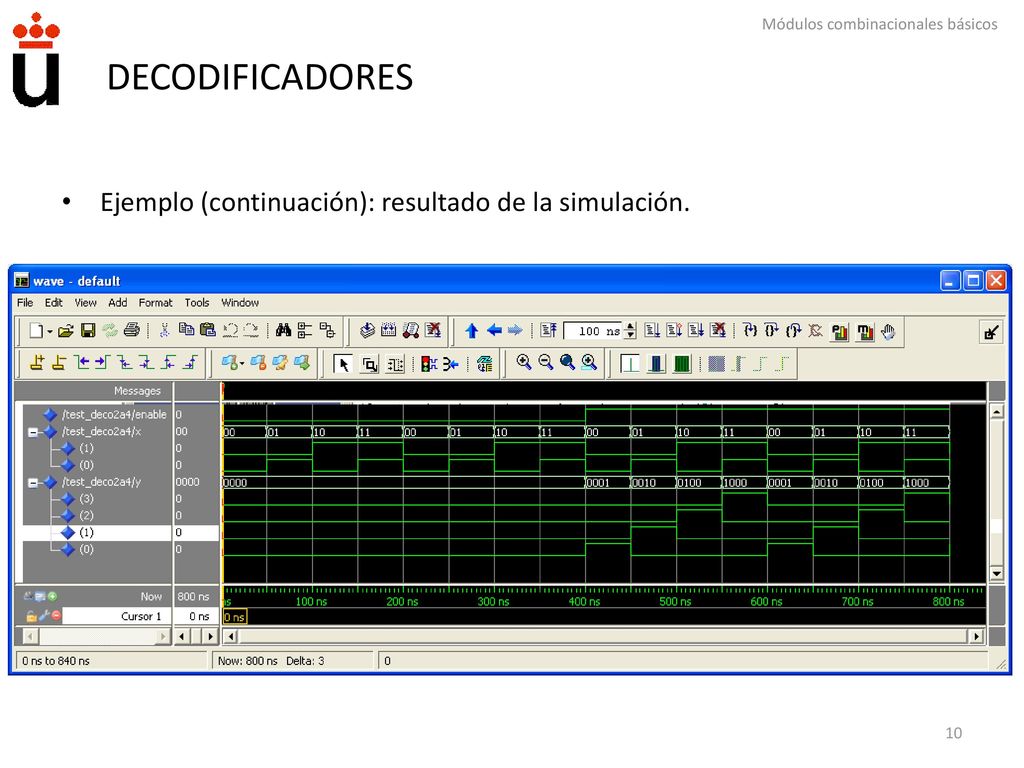Open the Add menu
Image resolution: width=1024 pixels, height=768 pixels.
pos(118,302)
